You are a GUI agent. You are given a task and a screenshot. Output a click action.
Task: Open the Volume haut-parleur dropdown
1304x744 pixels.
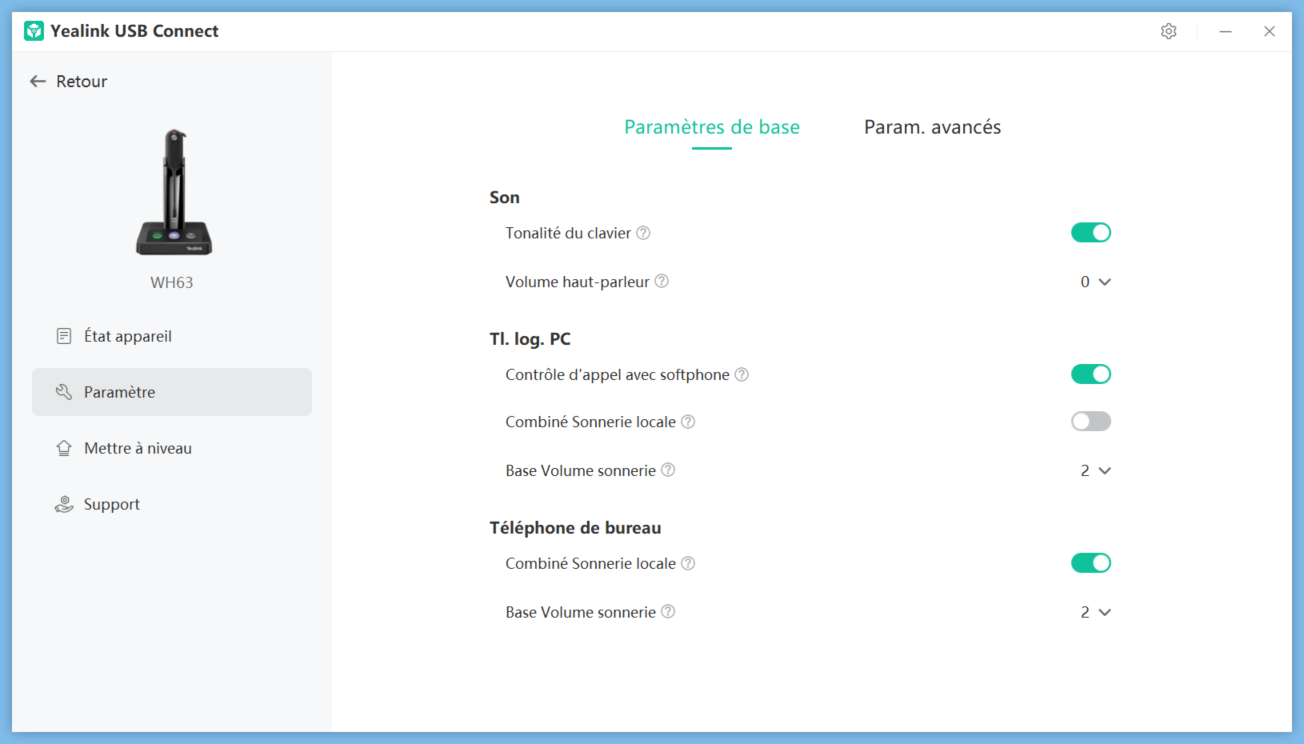coord(1096,282)
